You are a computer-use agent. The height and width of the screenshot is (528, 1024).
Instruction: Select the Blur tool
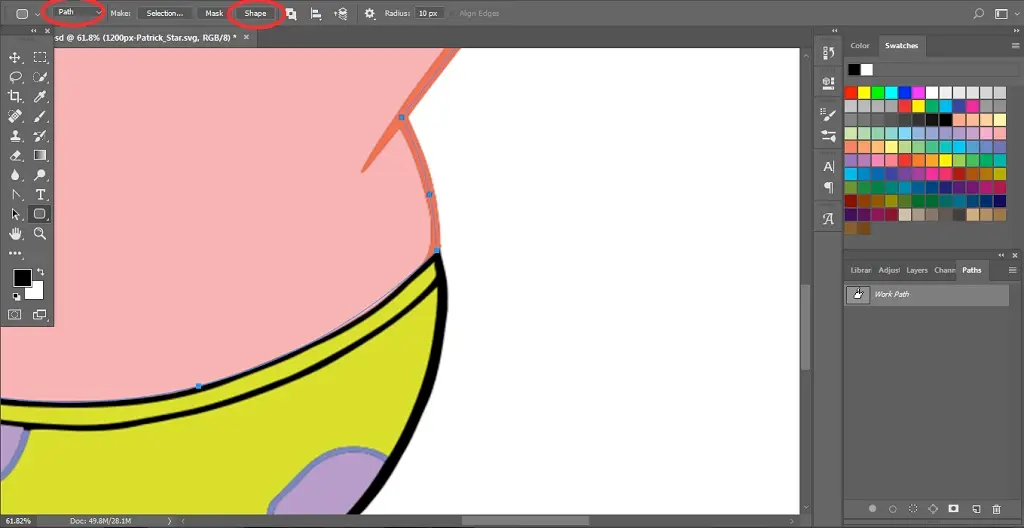click(x=16, y=175)
